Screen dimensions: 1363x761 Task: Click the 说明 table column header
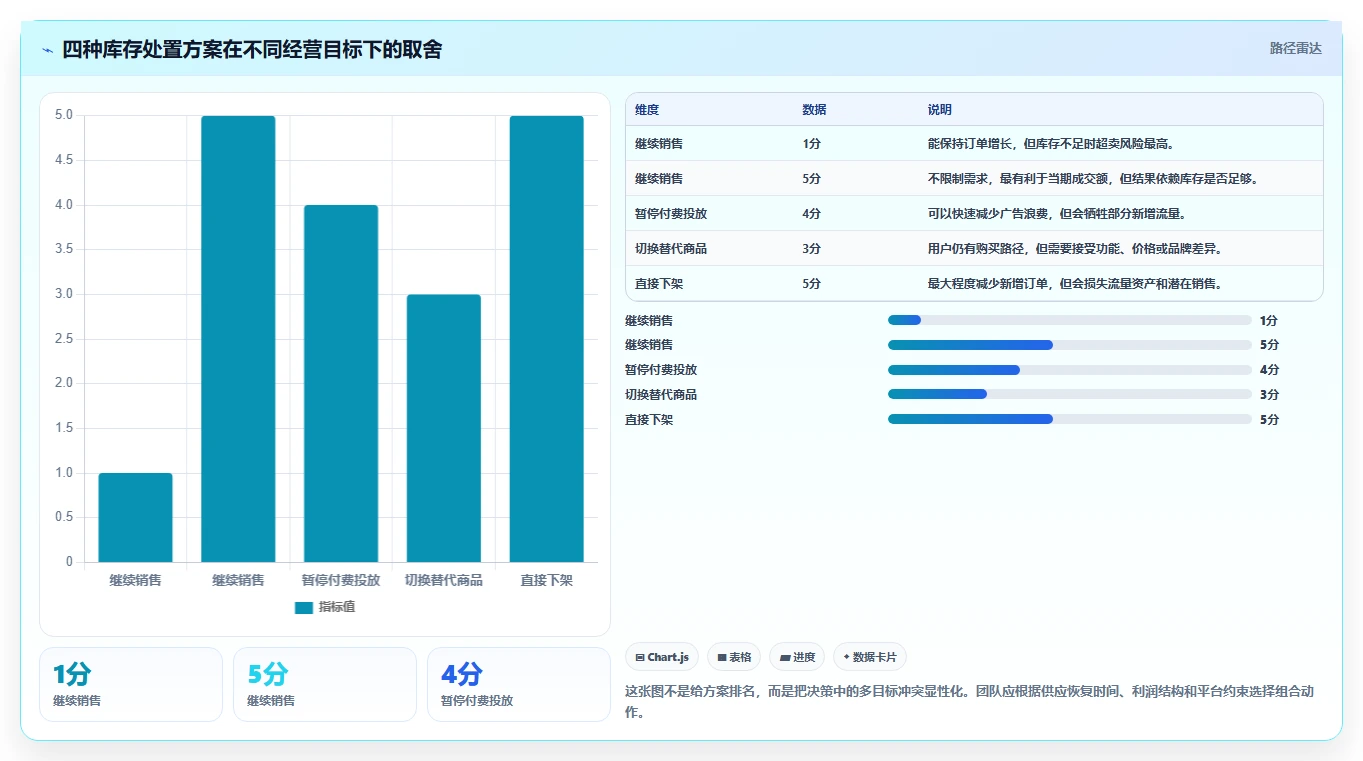coord(940,110)
